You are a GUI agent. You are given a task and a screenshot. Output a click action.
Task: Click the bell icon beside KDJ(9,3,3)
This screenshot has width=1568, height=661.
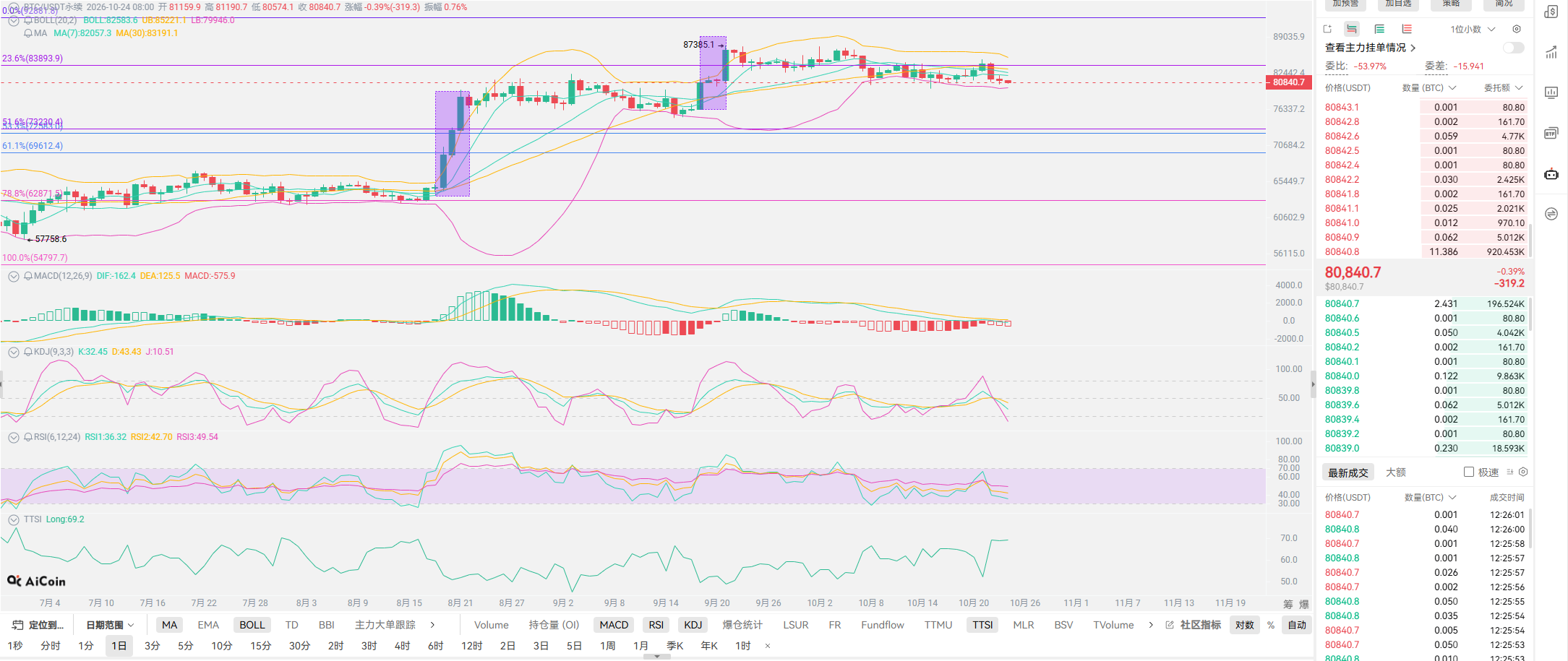click(x=28, y=352)
